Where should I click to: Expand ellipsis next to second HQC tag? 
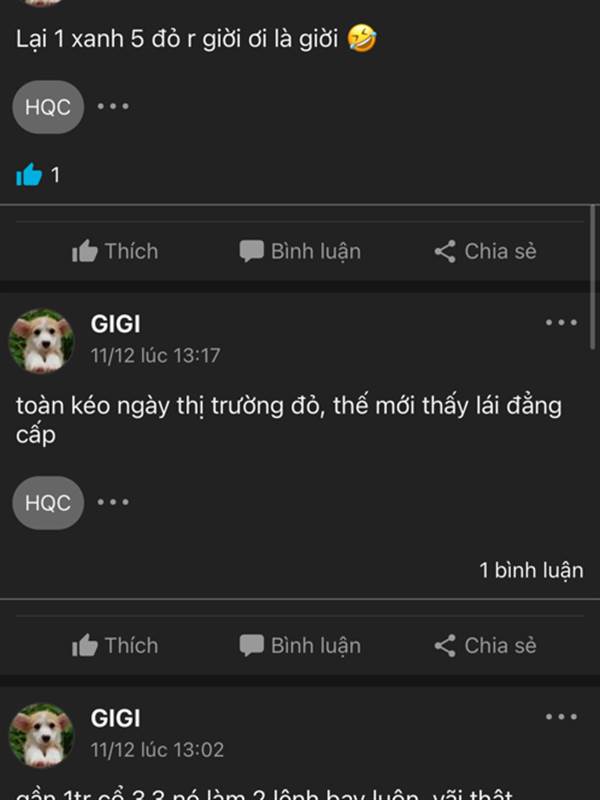pos(113,503)
